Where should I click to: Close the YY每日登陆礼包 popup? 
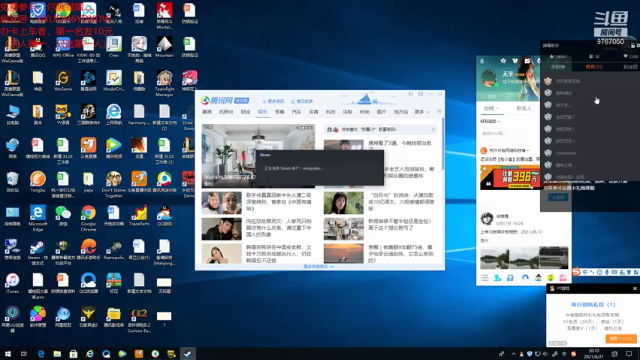pyautogui.click(x=635, y=289)
